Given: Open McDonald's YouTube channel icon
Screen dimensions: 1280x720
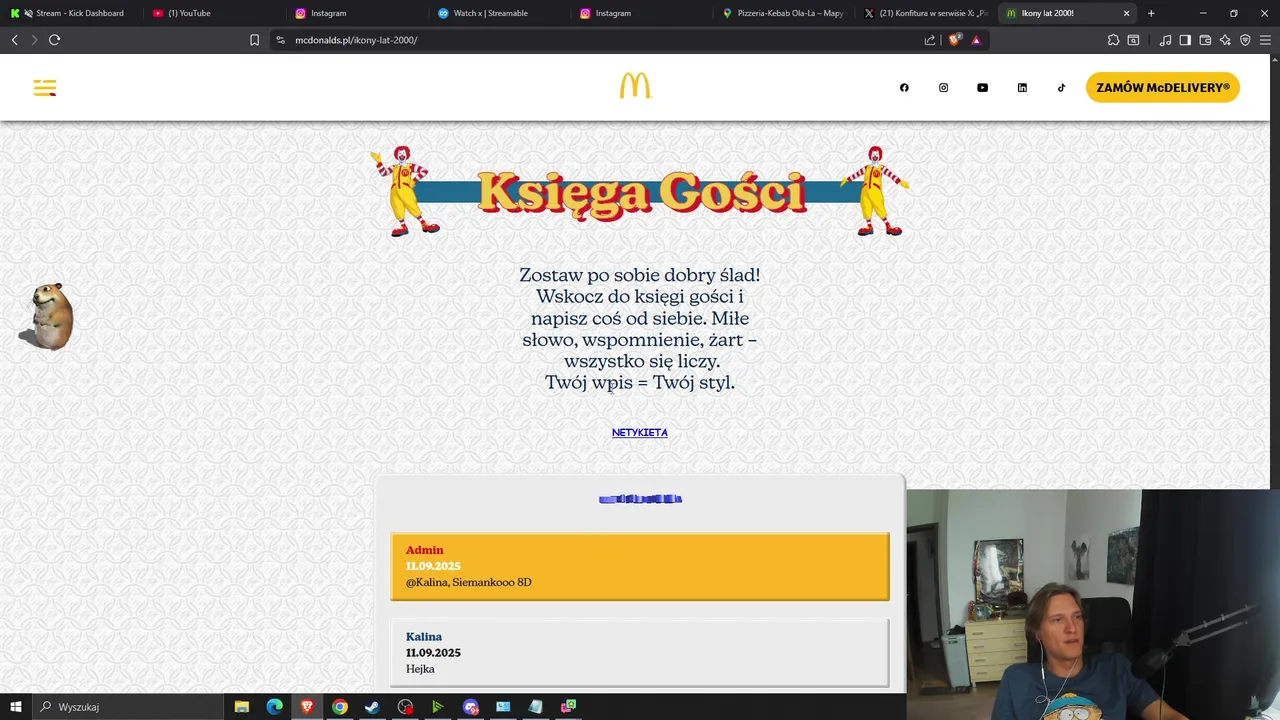Looking at the screenshot, I should click(x=982, y=88).
